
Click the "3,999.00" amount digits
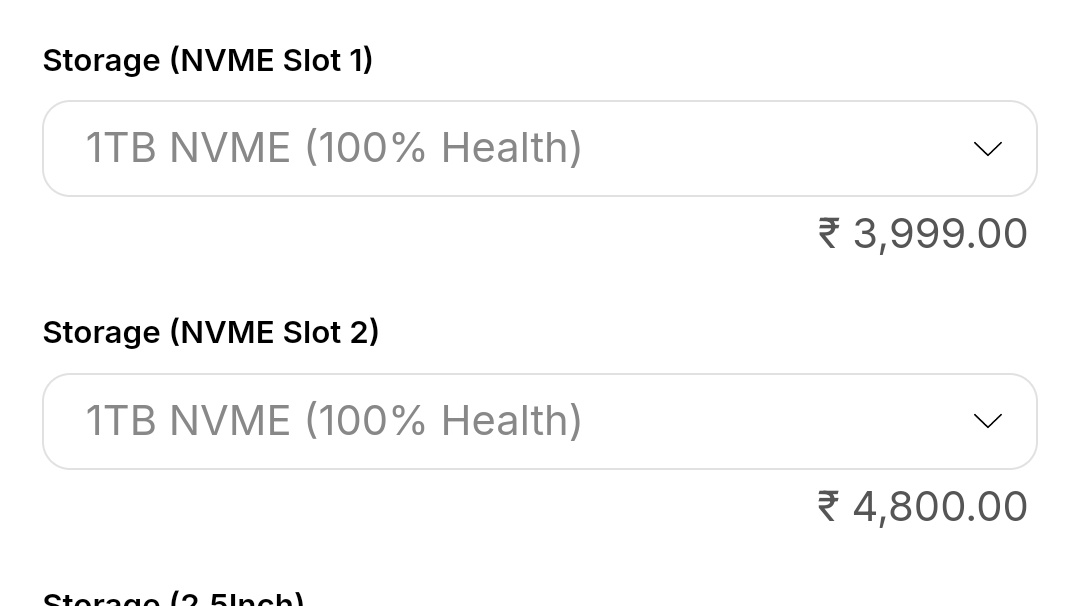tap(940, 233)
